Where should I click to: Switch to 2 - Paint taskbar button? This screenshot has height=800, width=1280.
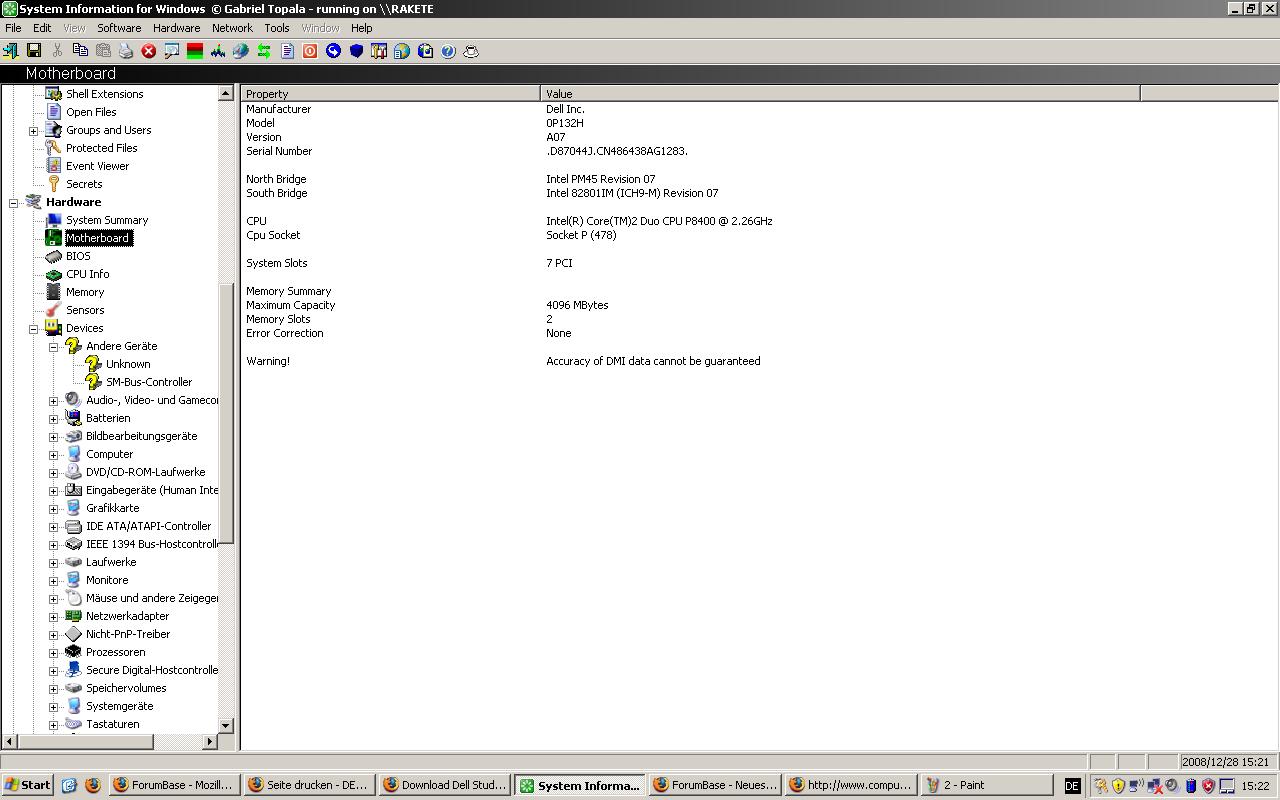[987, 785]
